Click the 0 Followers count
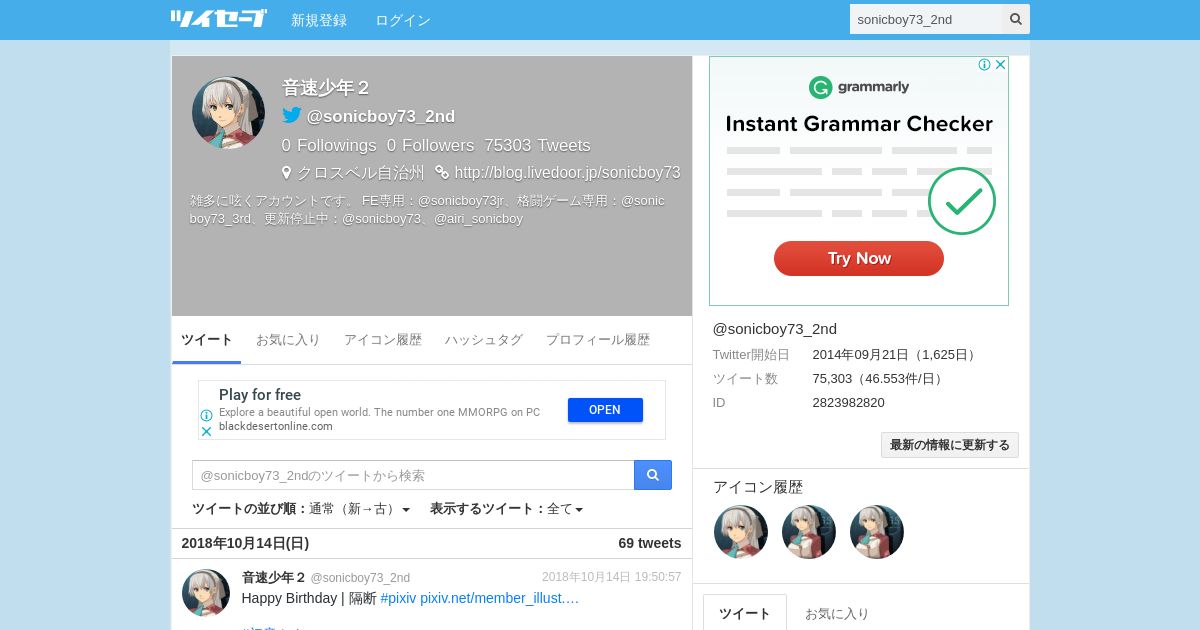 click(x=431, y=145)
